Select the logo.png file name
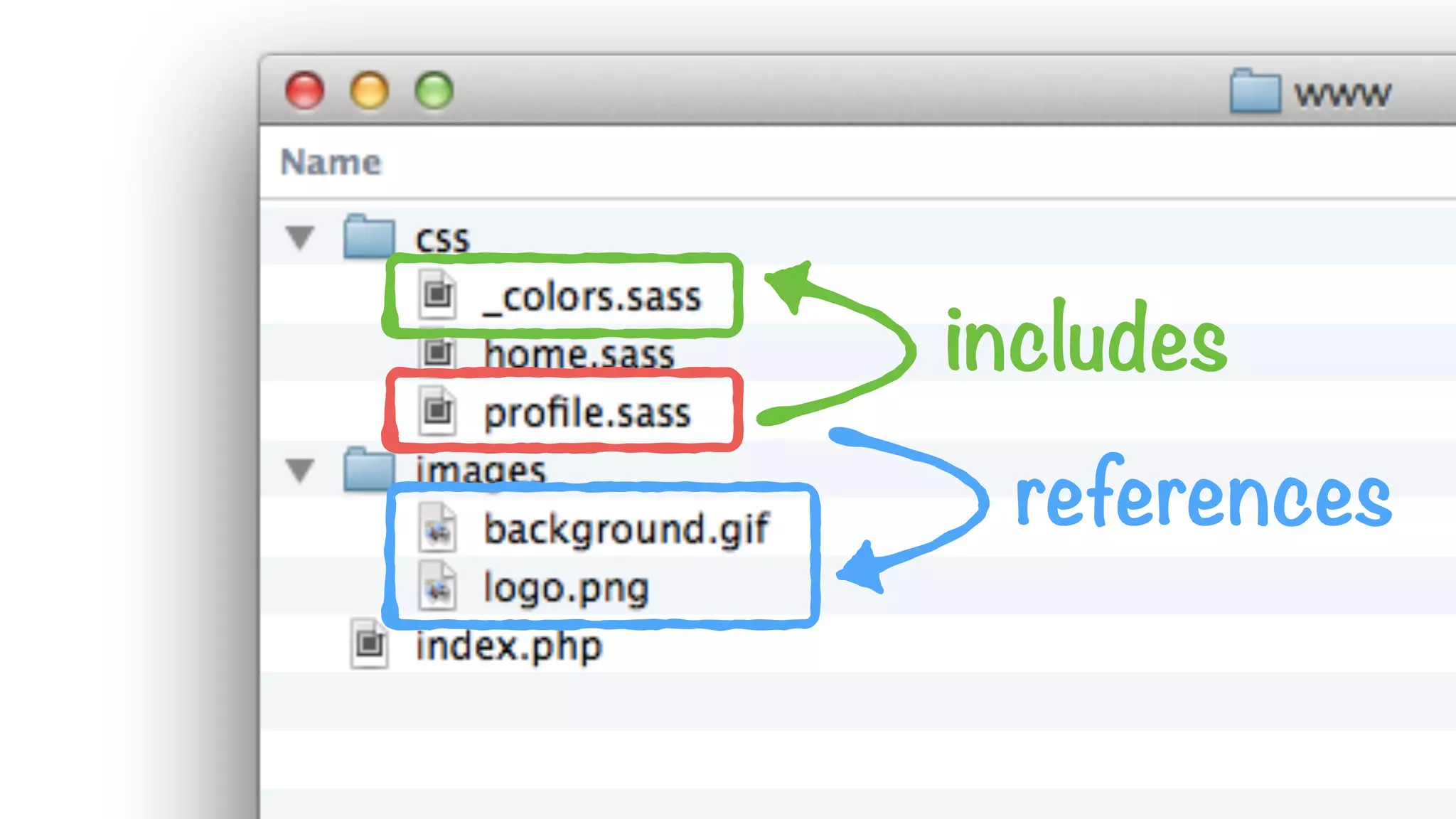 (566, 587)
